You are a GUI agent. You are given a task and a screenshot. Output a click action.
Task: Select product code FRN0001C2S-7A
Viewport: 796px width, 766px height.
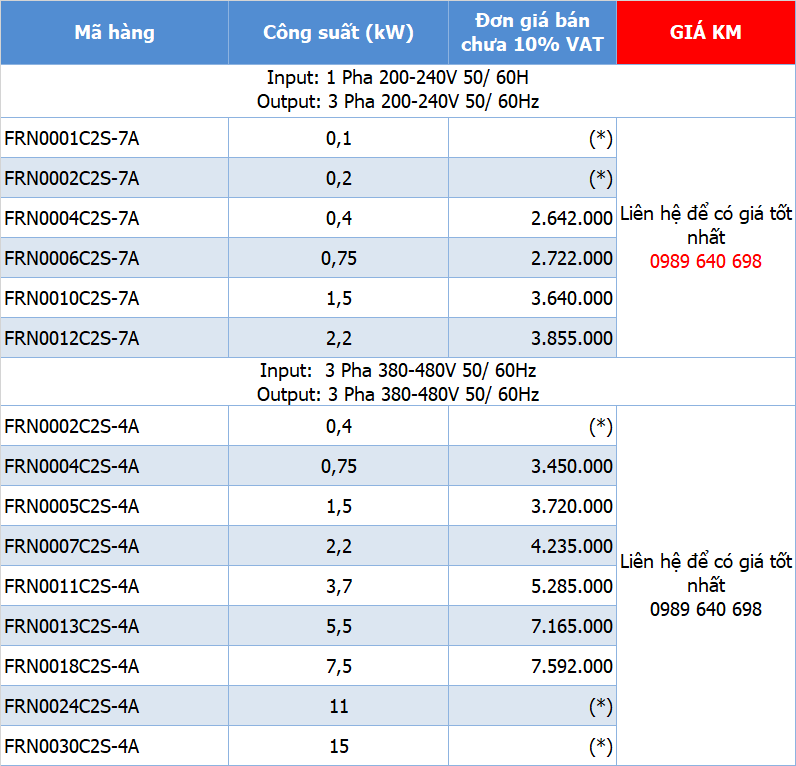pyautogui.click(x=72, y=138)
